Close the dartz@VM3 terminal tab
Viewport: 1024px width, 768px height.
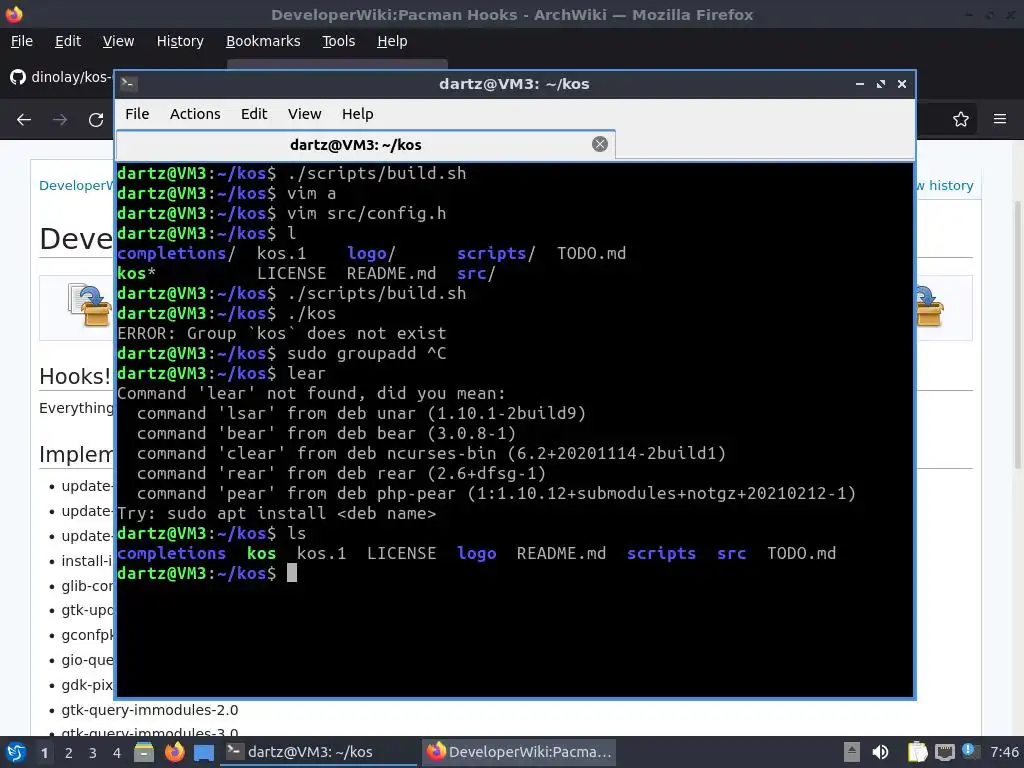pyautogui.click(x=600, y=144)
